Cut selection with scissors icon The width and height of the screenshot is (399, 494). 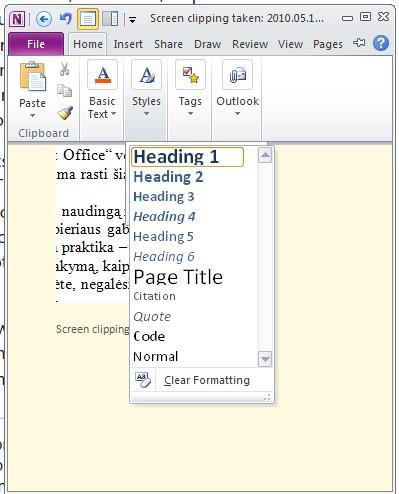coord(65,69)
